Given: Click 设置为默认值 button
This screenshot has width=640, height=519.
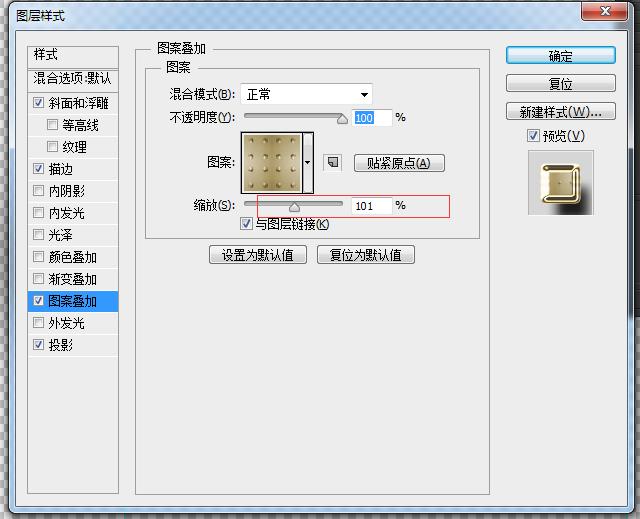Looking at the screenshot, I should [x=258, y=255].
